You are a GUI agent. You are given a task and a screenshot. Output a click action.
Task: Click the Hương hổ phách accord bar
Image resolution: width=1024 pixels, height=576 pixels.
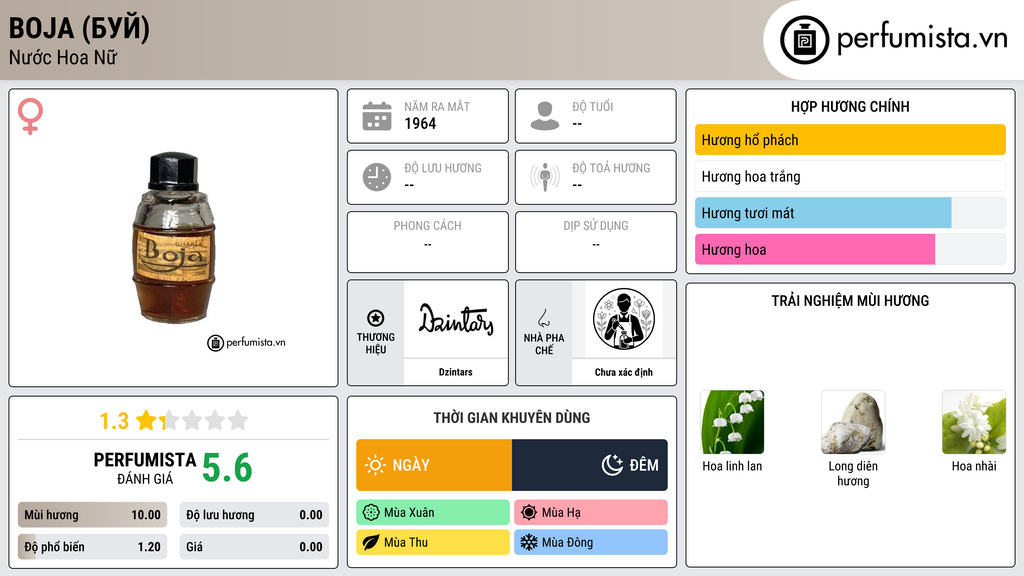(850, 140)
